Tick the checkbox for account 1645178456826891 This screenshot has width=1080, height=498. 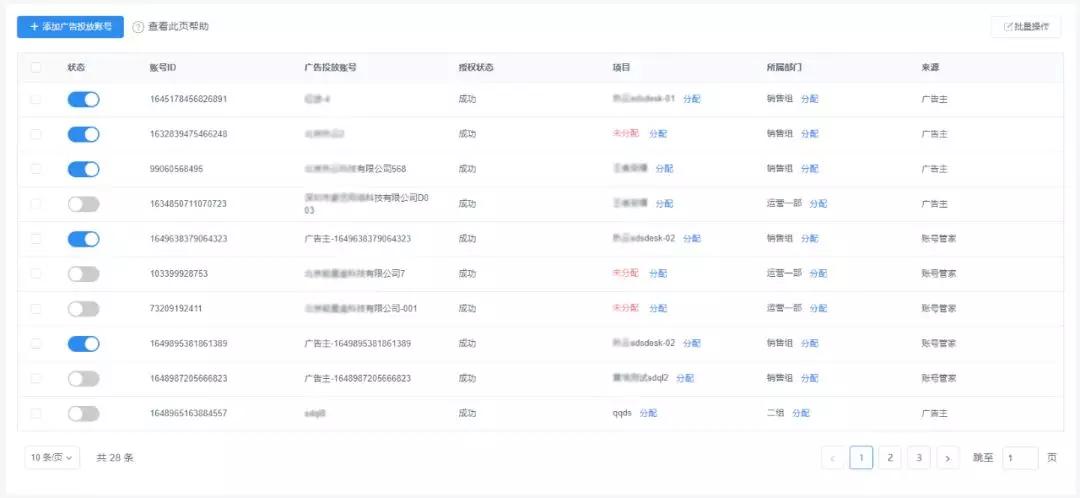coord(36,99)
